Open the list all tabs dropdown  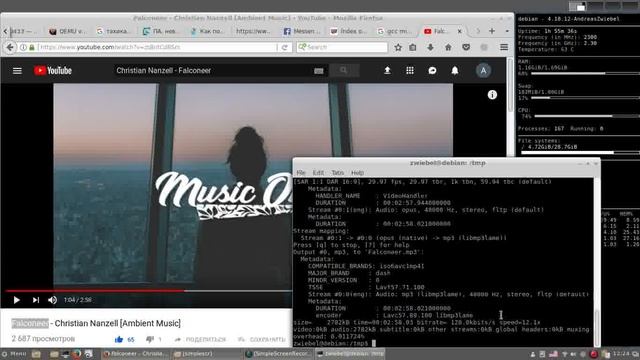[x=507, y=31]
